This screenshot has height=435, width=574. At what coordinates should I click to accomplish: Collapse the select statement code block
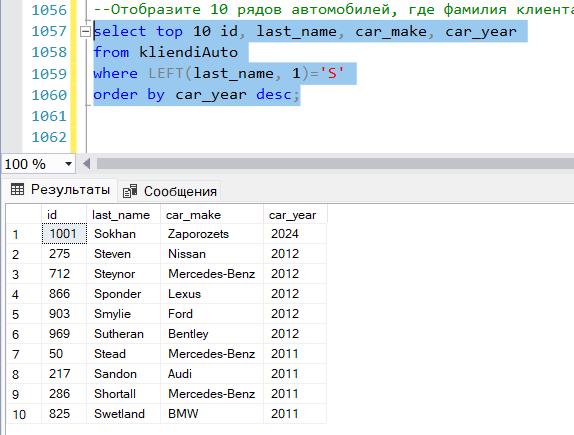click(x=85, y=32)
